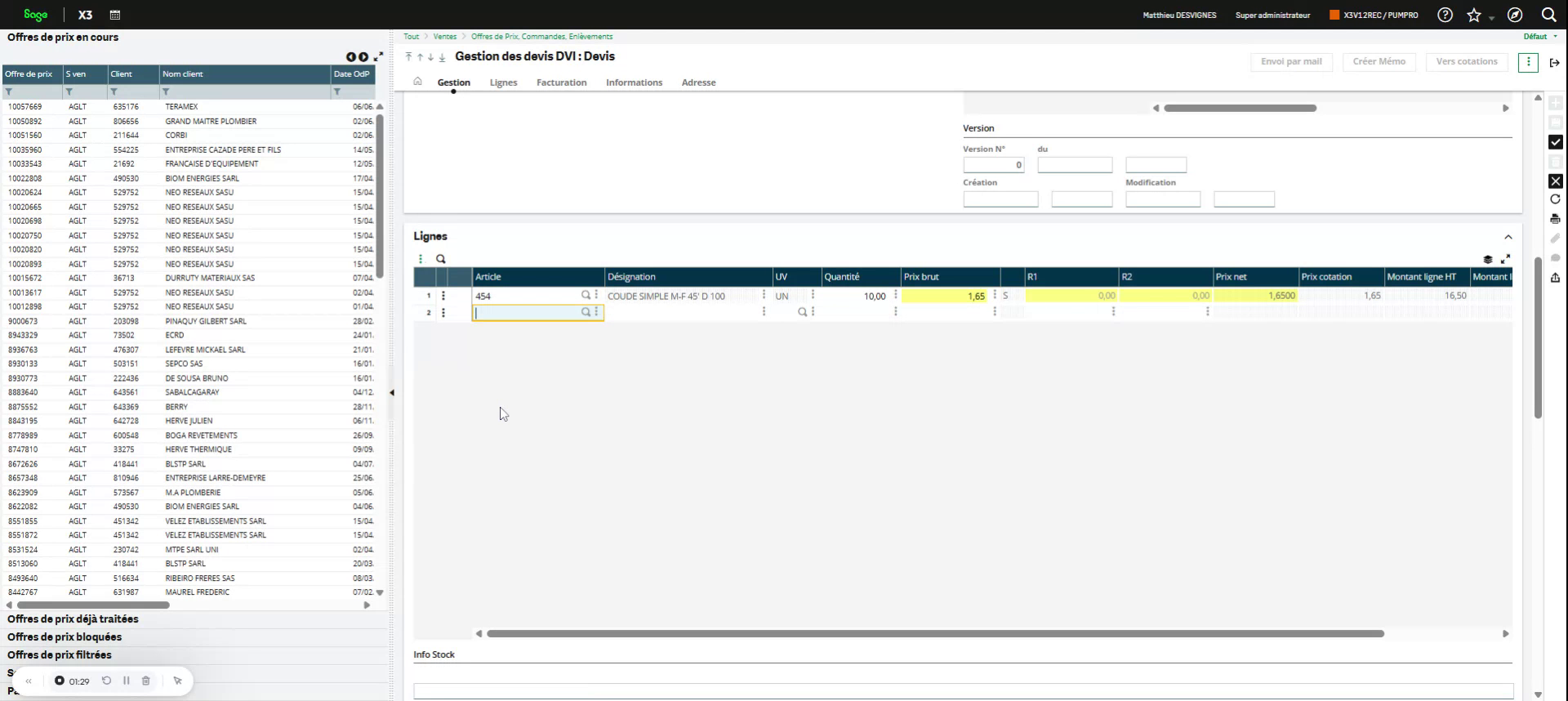Pause the screen recording

pos(126,681)
